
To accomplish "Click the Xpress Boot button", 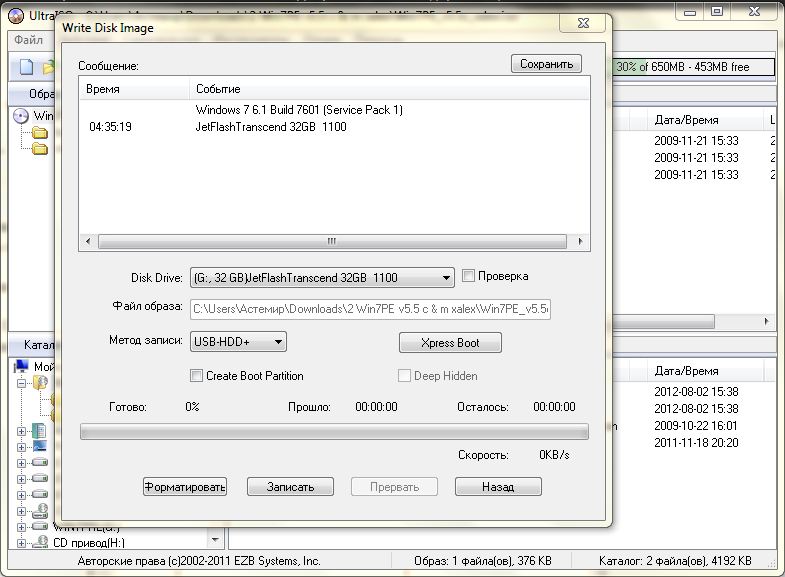I will (450, 343).
